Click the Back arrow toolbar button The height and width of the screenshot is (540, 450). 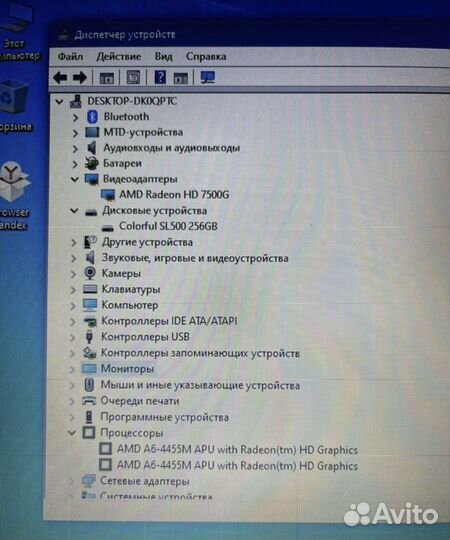(60, 77)
